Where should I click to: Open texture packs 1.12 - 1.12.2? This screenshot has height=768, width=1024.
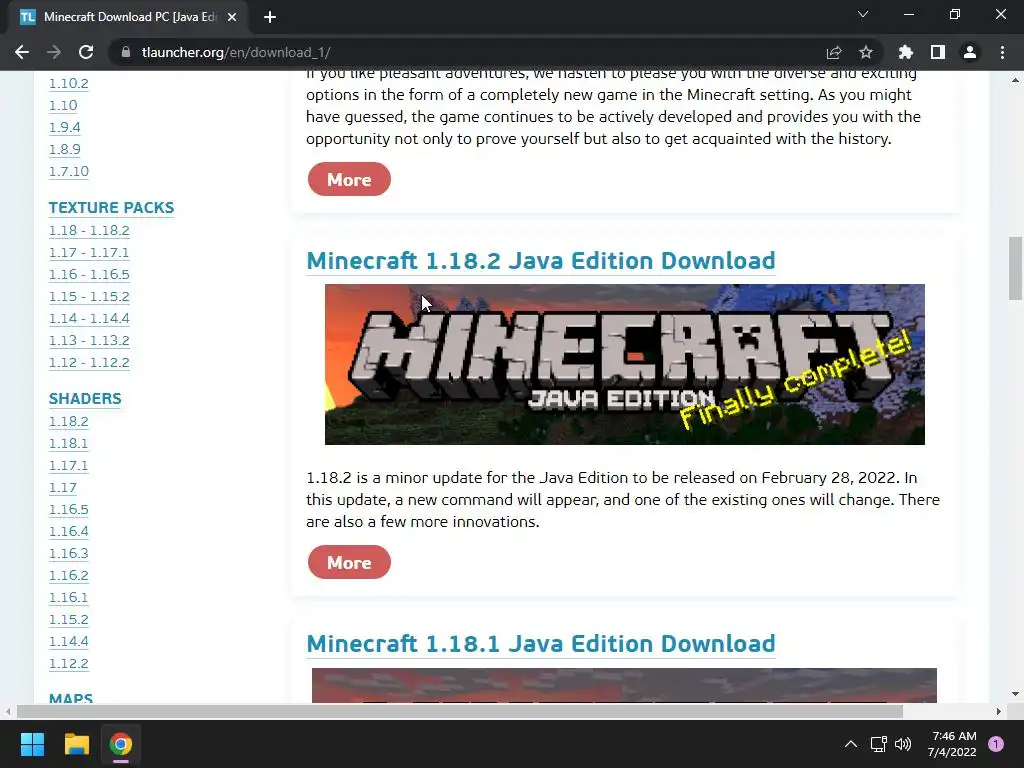pos(89,362)
